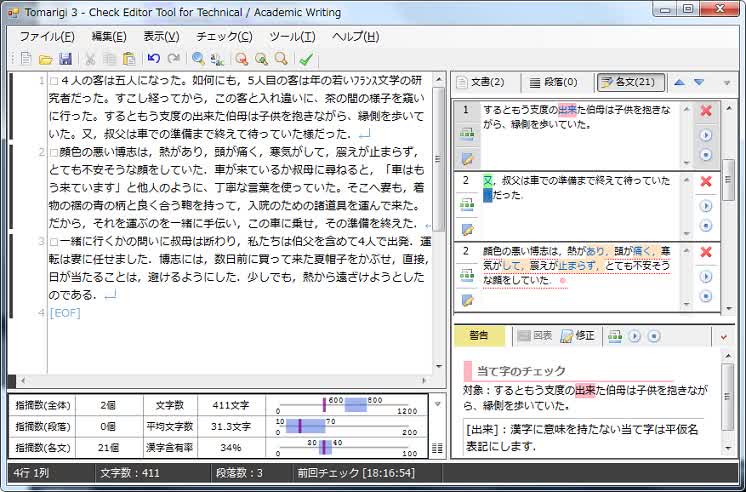746x492 pixels.
Task: Expand the red chevron in 警告 panel toolbar
Action: coord(724,337)
